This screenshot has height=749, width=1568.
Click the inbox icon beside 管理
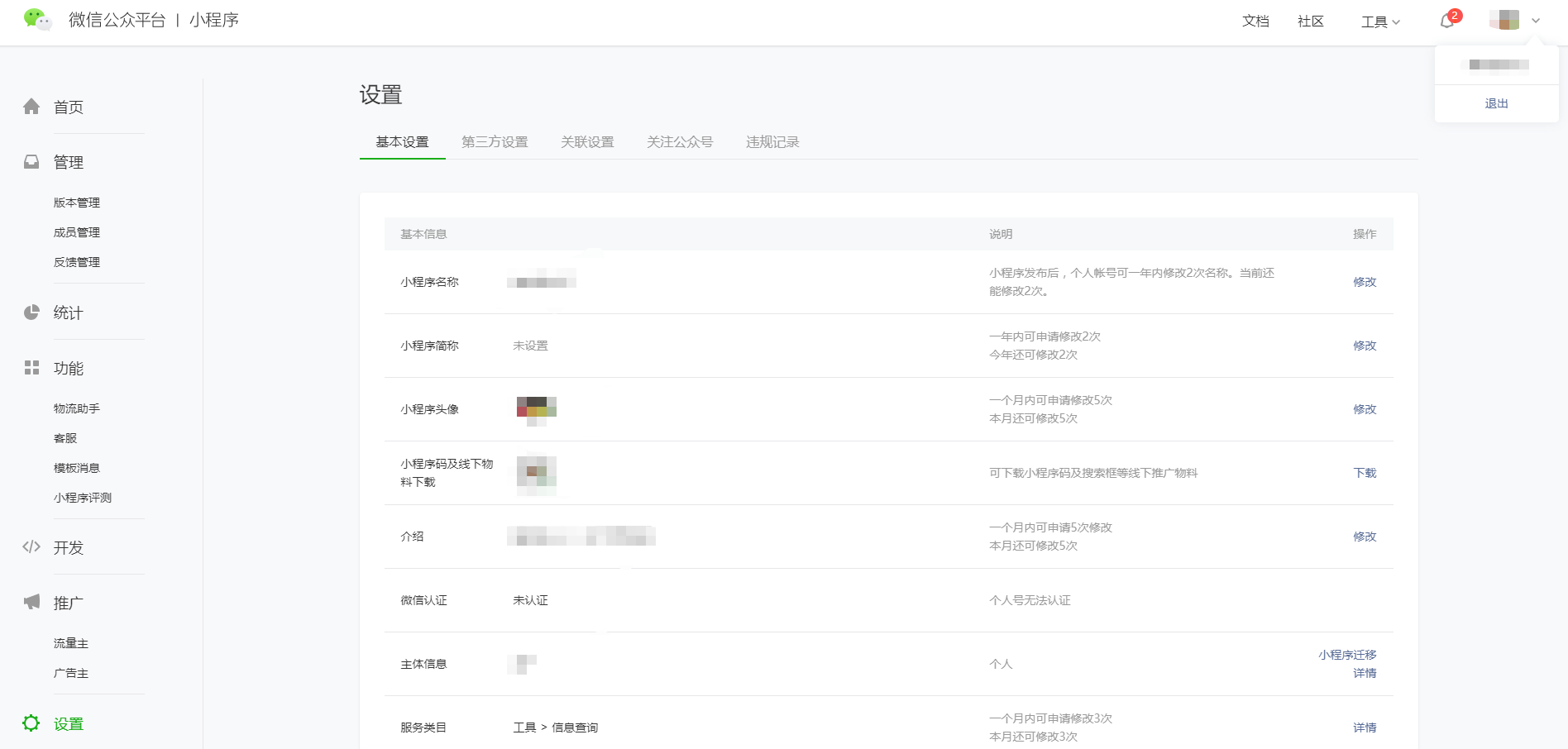pyautogui.click(x=31, y=162)
